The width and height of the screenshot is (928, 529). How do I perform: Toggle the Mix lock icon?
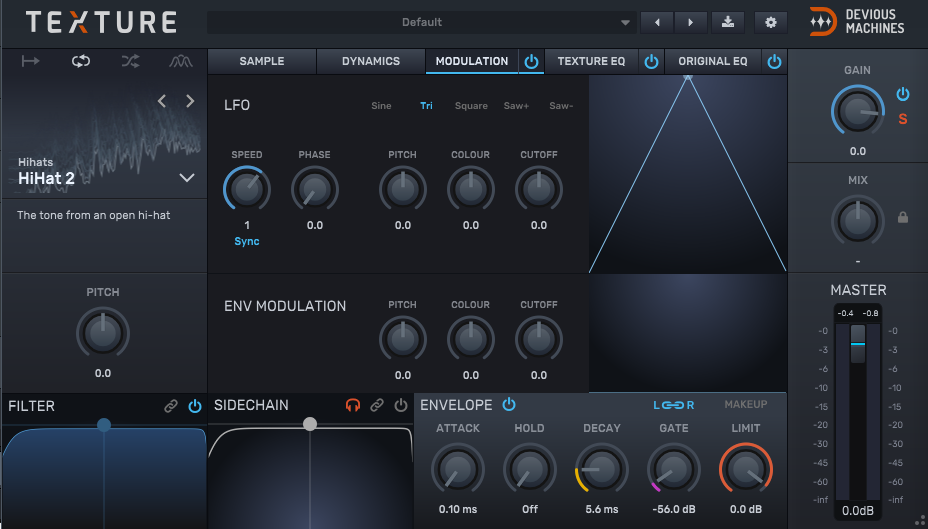903,217
